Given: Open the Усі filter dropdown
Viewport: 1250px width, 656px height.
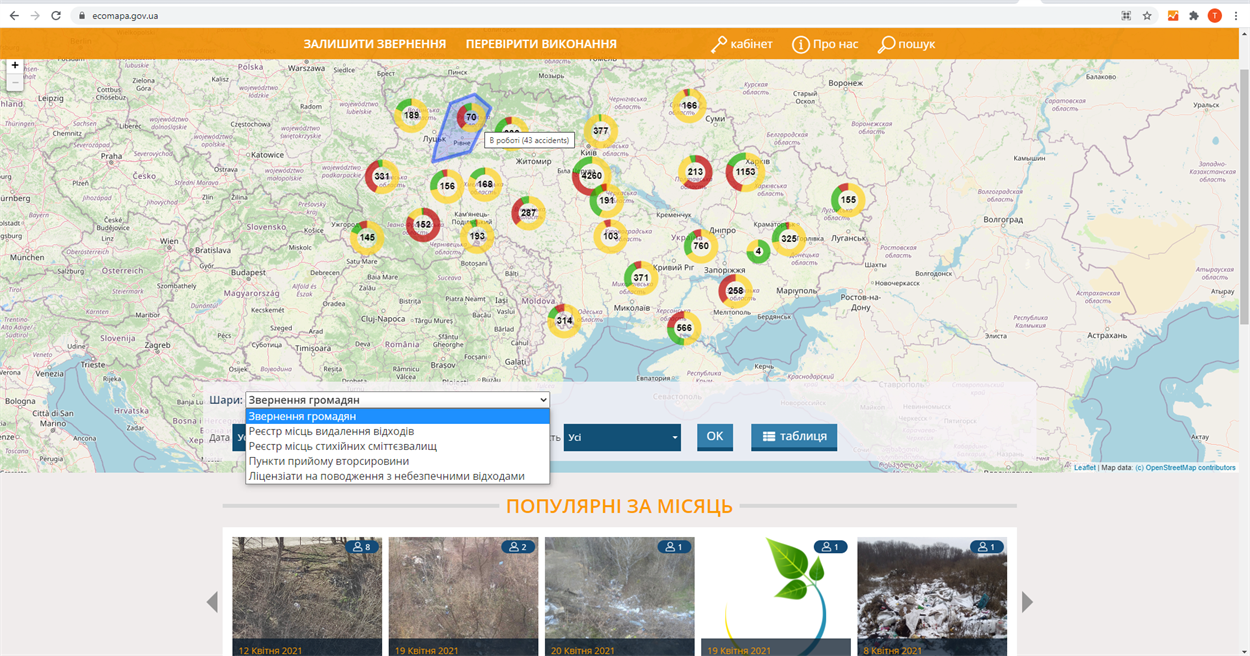Looking at the screenshot, I should pos(622,437).
